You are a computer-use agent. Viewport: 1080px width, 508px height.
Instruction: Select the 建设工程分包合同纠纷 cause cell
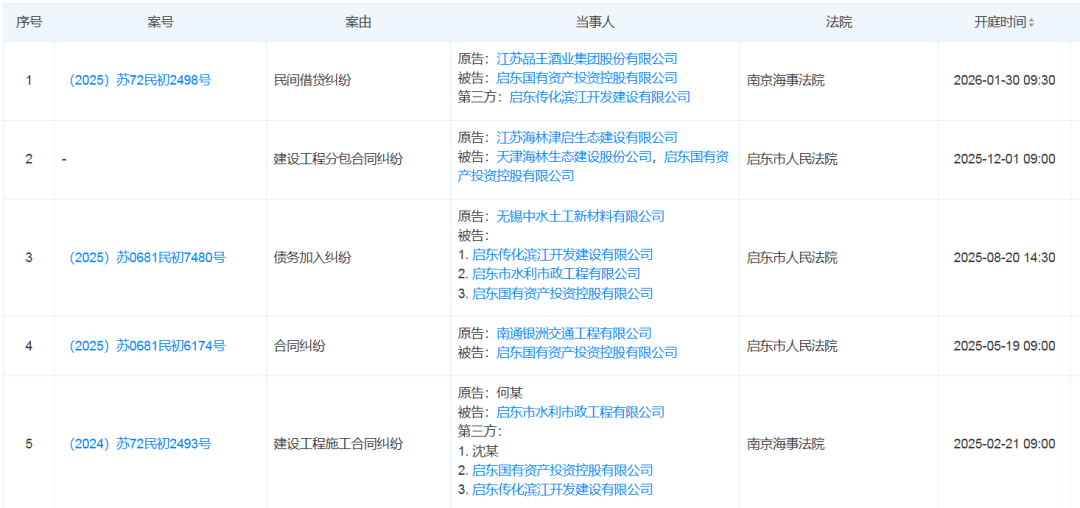(x=338, y=159)
